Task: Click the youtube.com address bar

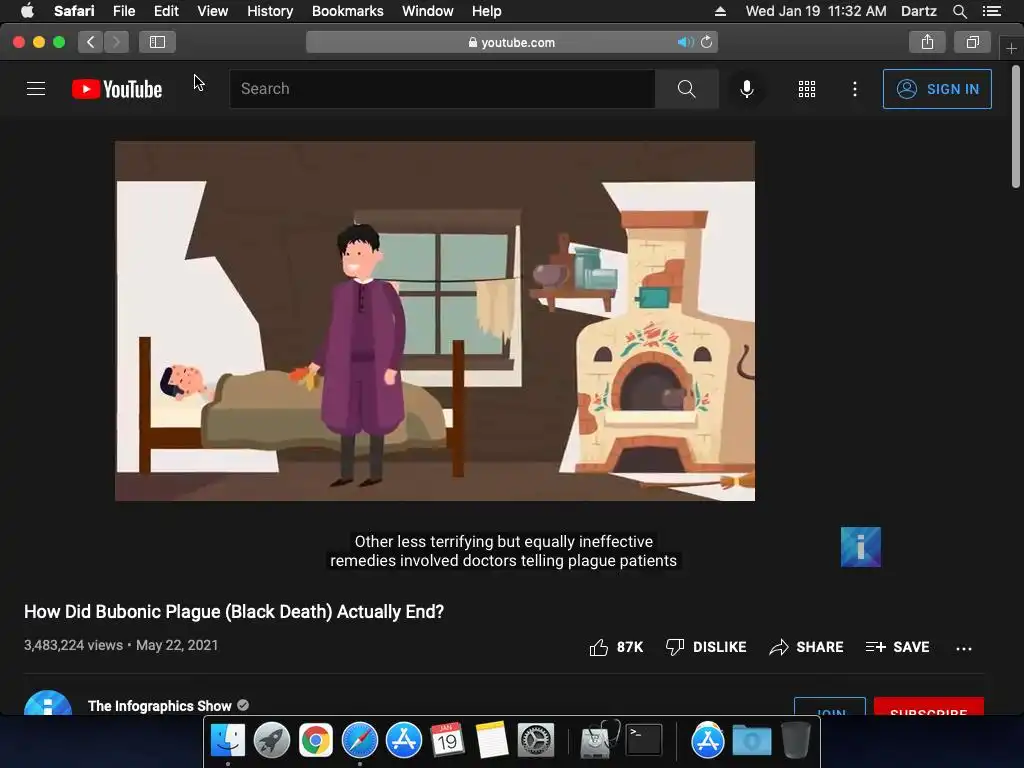Action: tap(512, 42)
